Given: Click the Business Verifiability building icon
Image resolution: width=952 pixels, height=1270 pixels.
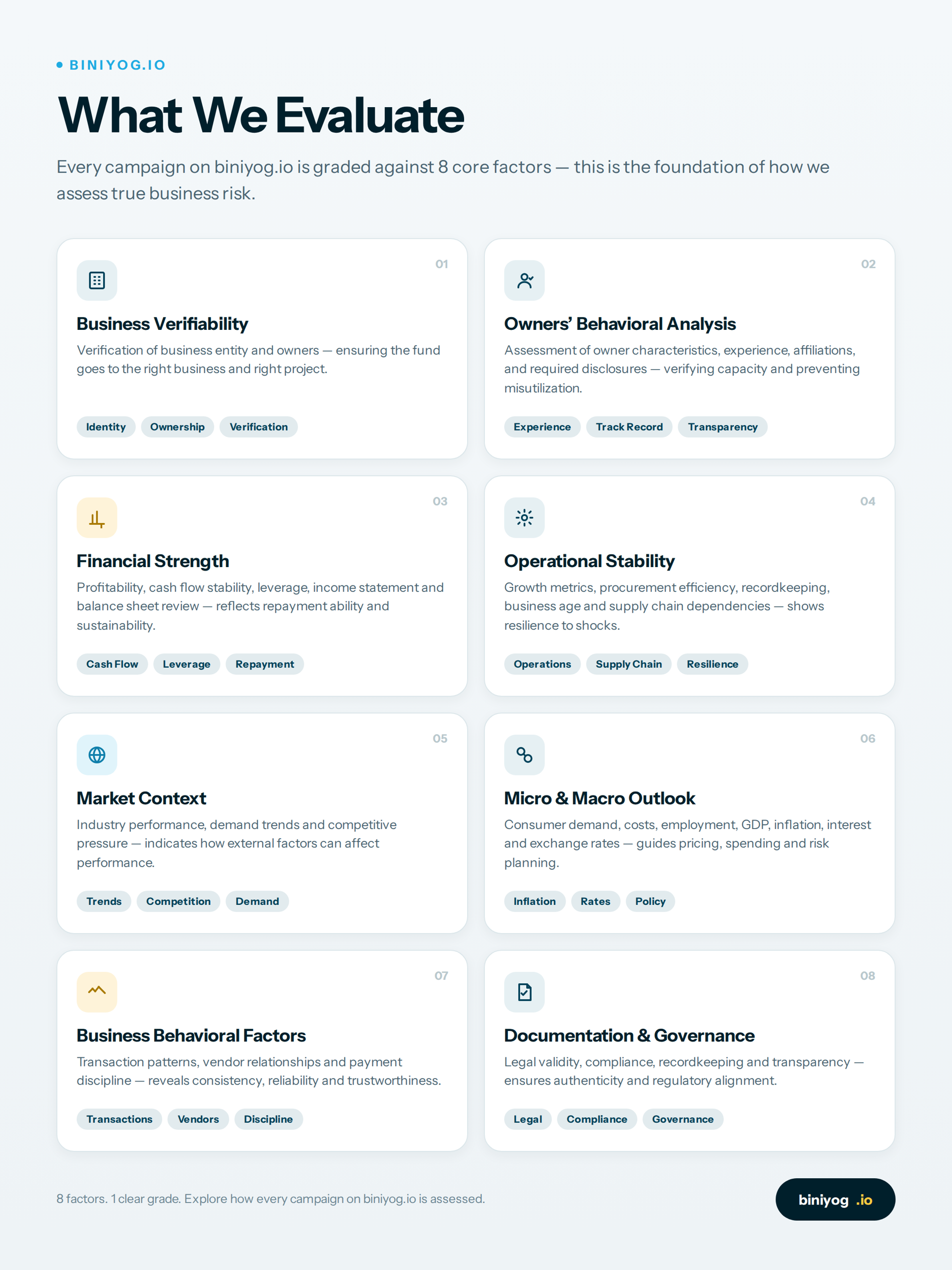Looking at the screenshot, I should pyautogui.click(x=97, y=280).
